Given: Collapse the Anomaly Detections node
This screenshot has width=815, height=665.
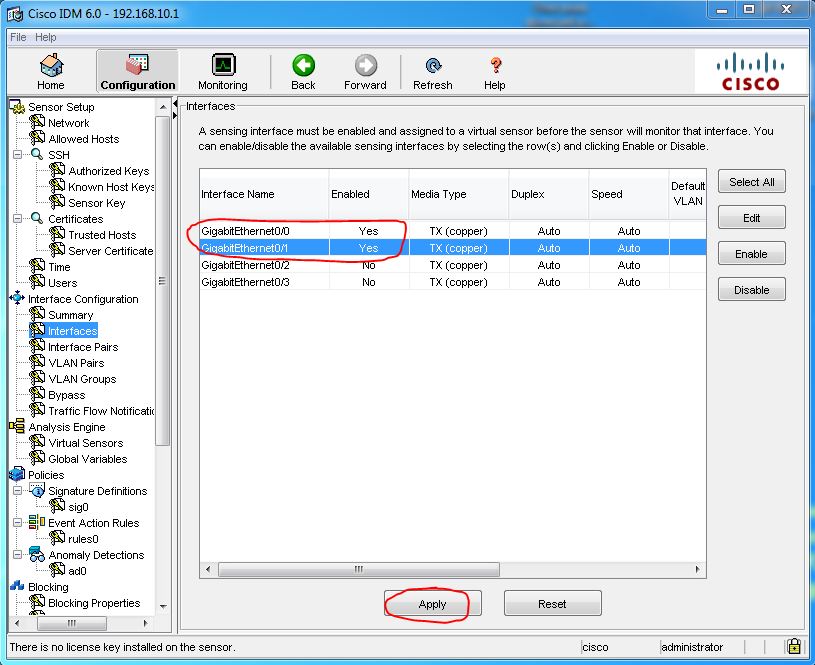Looking at the screenshot, I should point(17,555).
